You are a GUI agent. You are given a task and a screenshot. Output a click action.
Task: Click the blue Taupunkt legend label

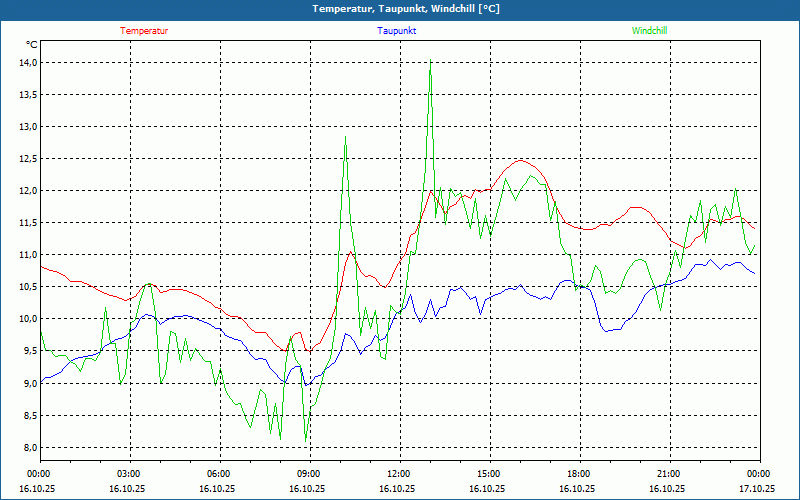tap(397, 31)
